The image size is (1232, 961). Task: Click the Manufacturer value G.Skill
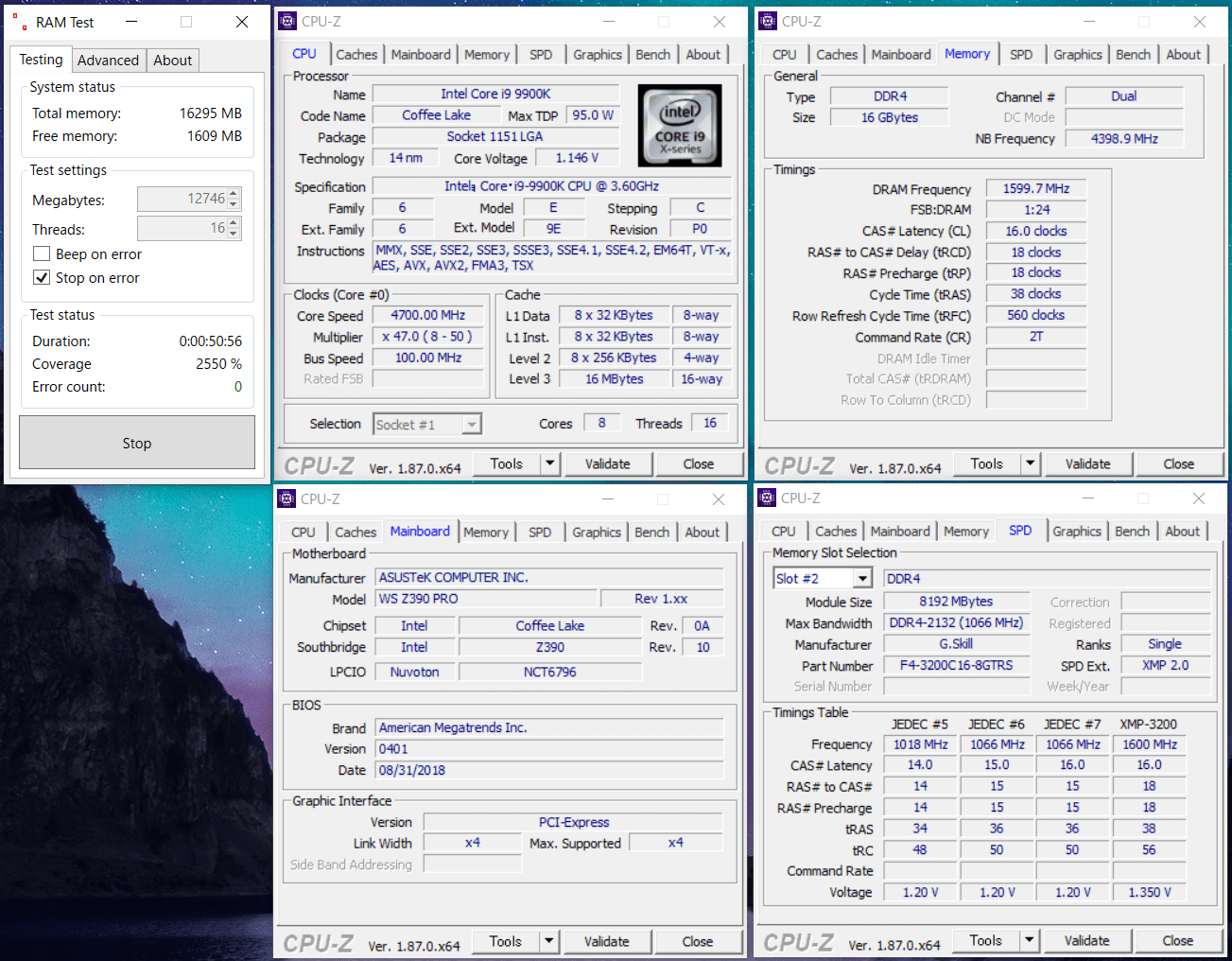[956, 644]
